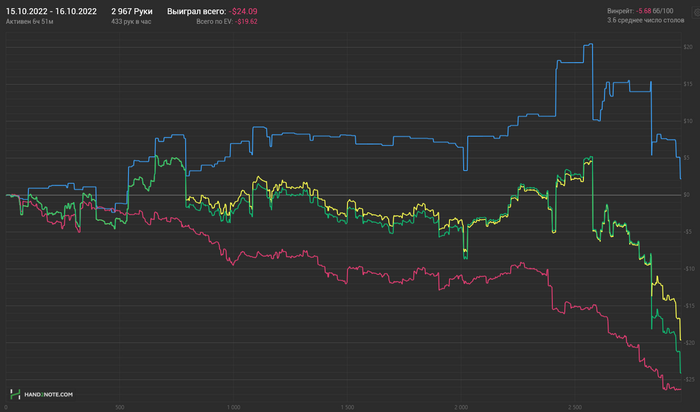Image resolution: width=700 pixels, height=412 pixels.
Task: Click the 500 x-axis tick label
Action: (x=120, y=407)
